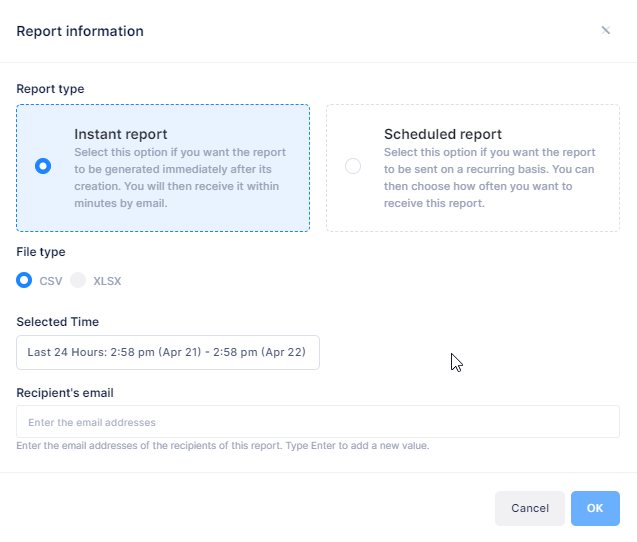Choose the XLSX file type radio
637x542 pixels.
coord(78,281)
